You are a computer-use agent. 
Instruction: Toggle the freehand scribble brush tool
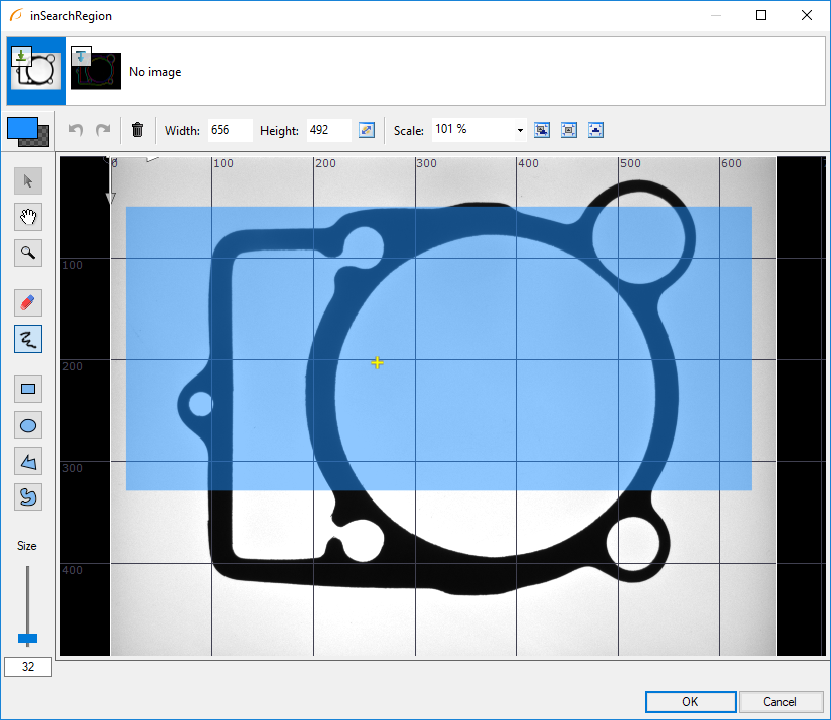click(x=28, y=339)
